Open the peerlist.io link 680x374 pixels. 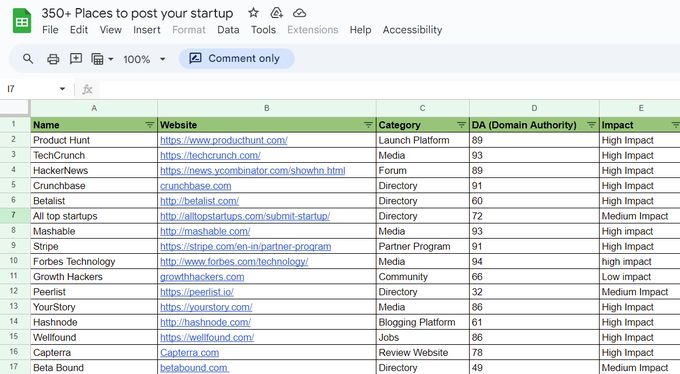(197, 292)
